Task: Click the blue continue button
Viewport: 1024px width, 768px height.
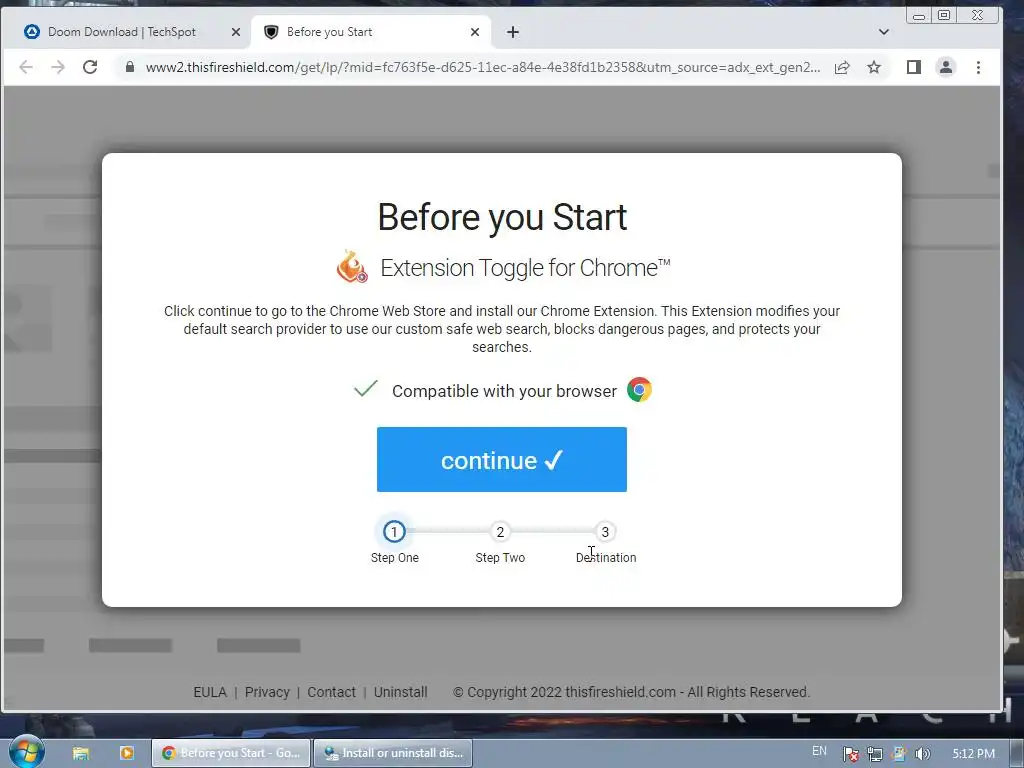Action: coord(502,459)
